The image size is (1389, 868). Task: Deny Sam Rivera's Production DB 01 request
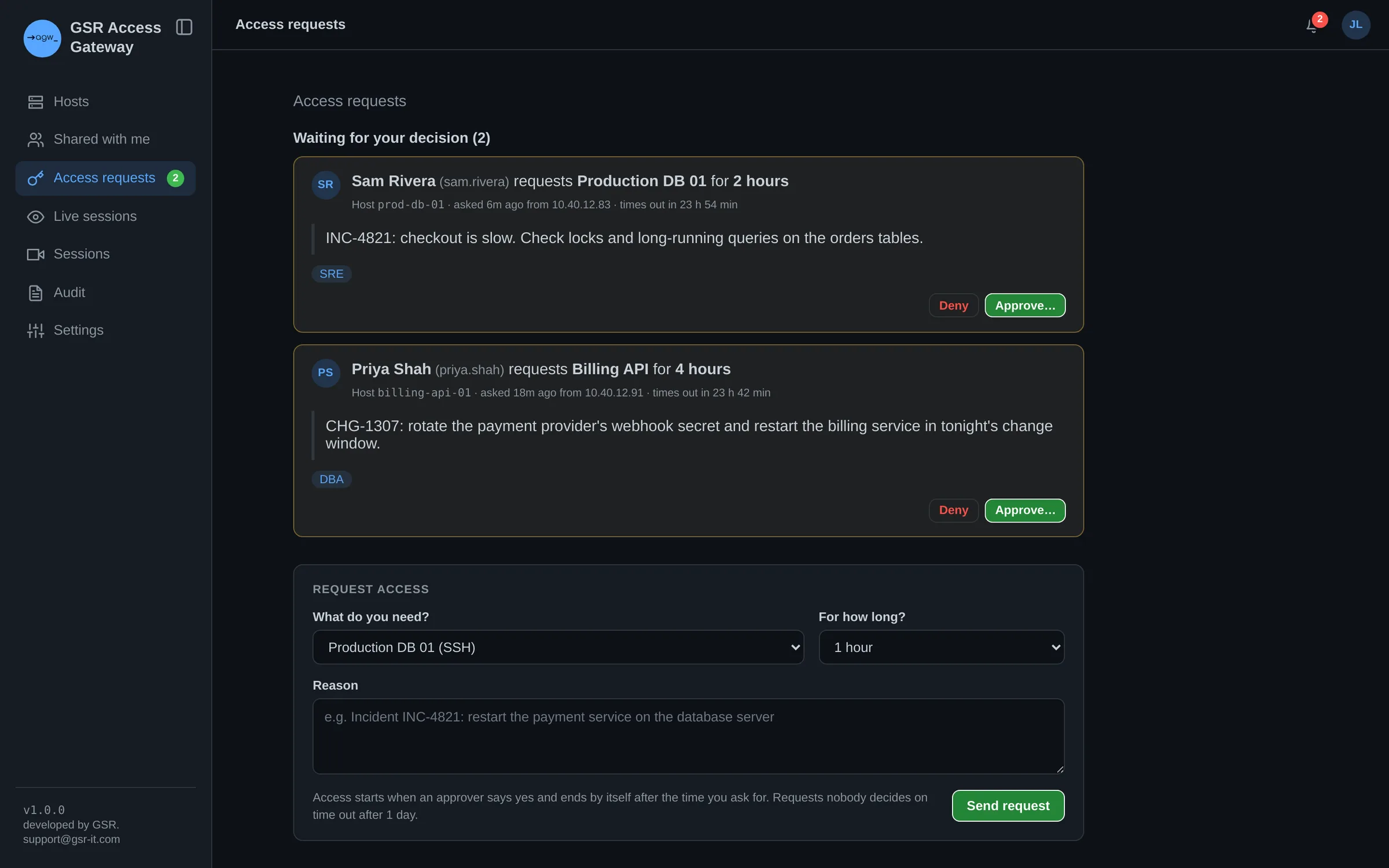click(x=953, y=306)
